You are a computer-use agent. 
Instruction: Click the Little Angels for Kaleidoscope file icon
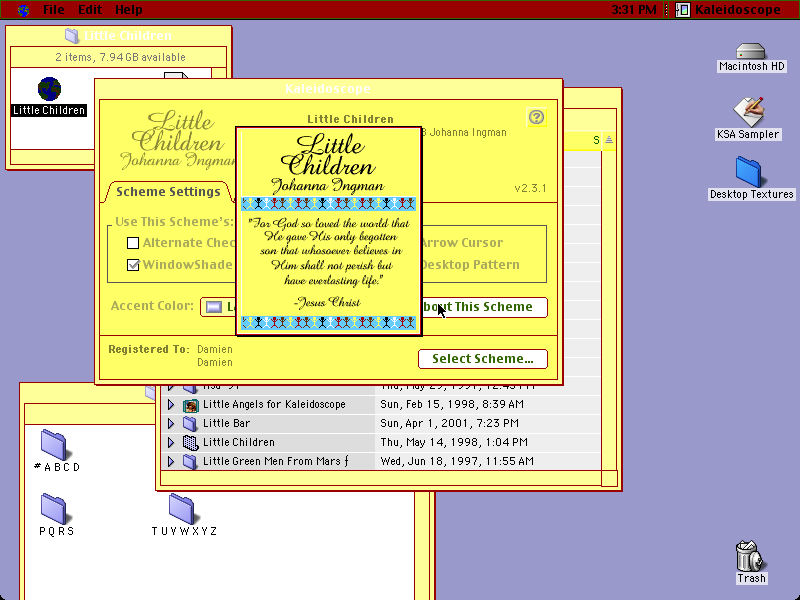pyautogui.click(x=190, y=405)
